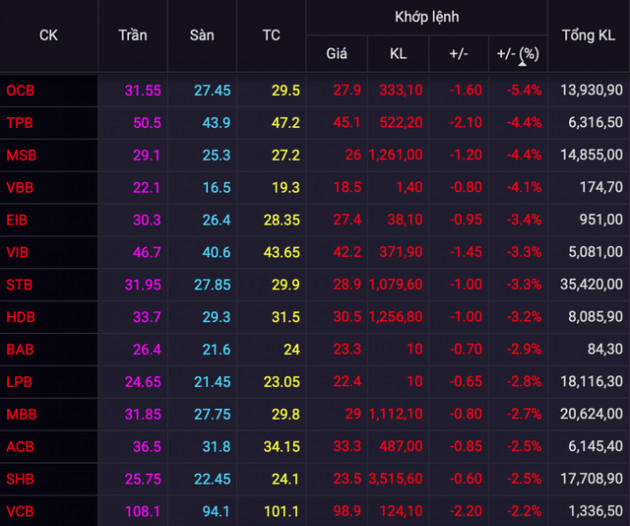Click SHB total volume 17,708,90

[591, 479]
